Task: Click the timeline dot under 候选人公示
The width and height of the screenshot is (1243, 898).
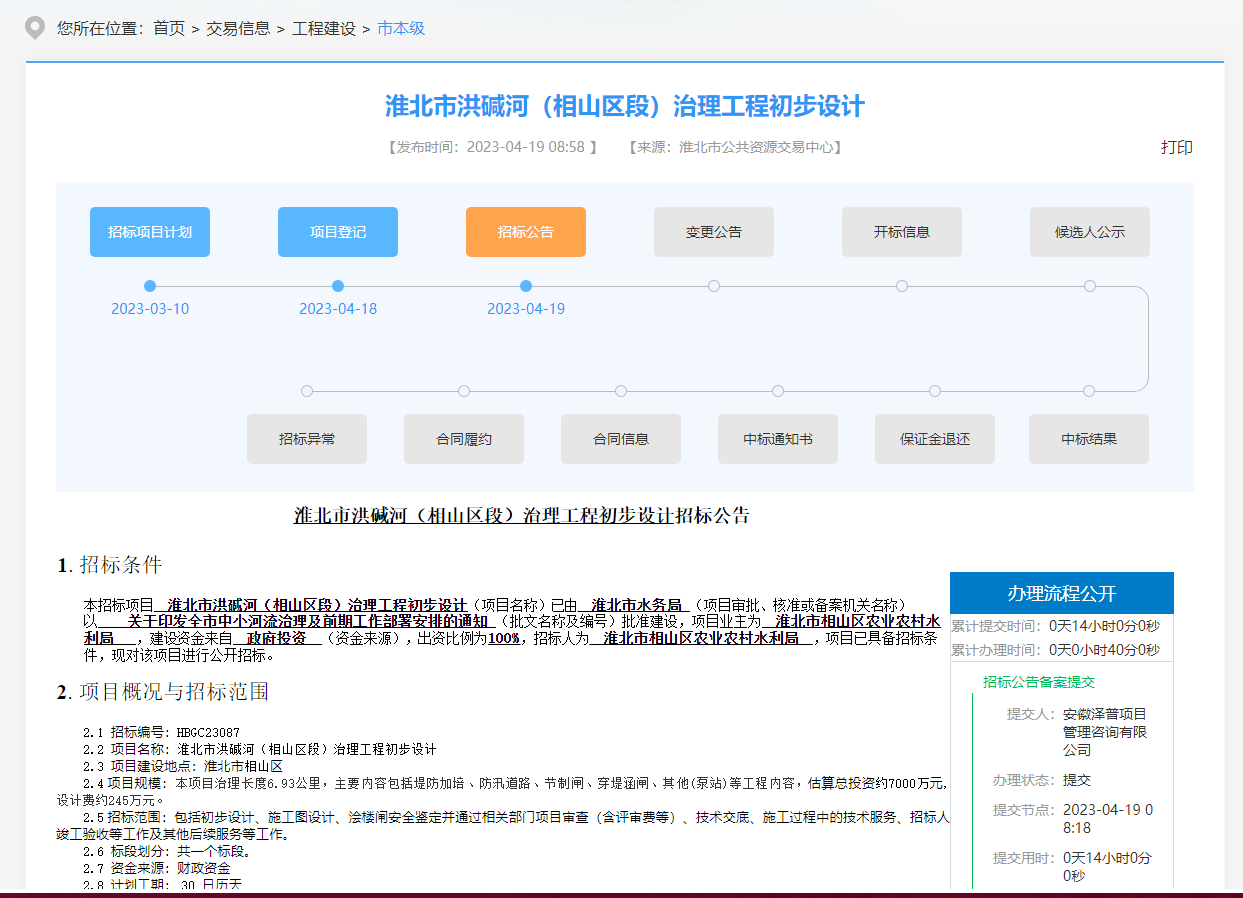Action: pos(1090,286)
